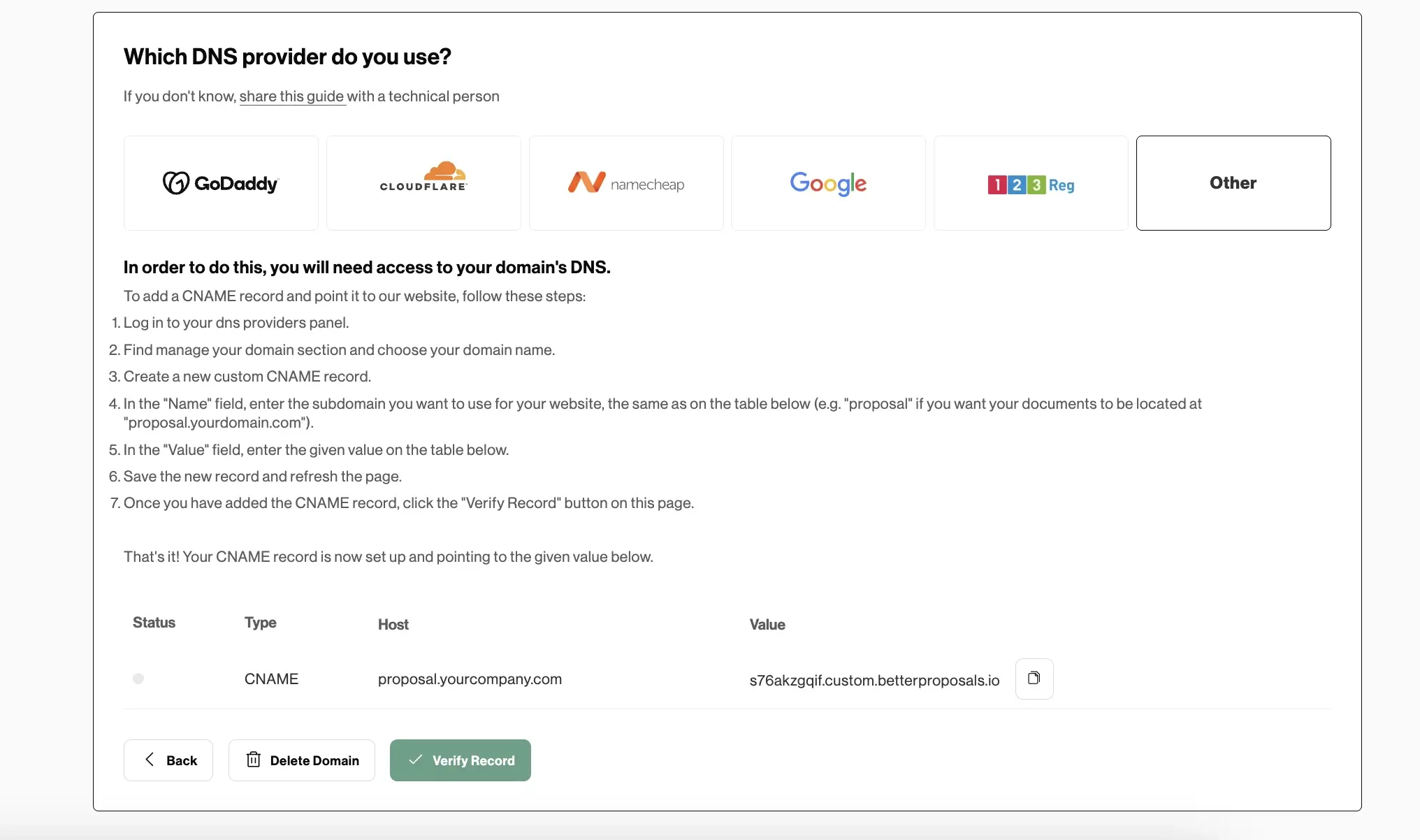The image size is (1420, 840).
Task: Copy the CNAME value using the copy icon
Action: tap(1034, 678)
